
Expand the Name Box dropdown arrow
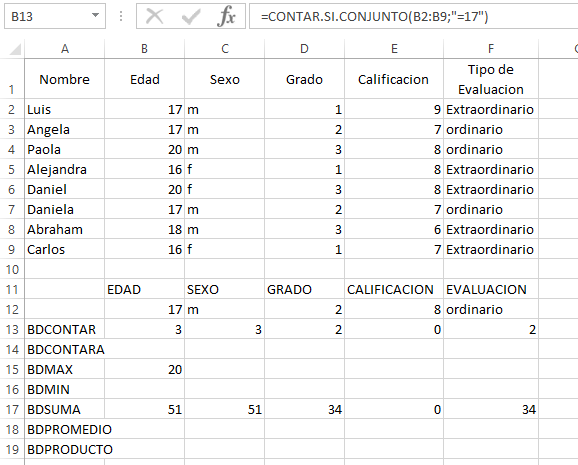point(95,15)
